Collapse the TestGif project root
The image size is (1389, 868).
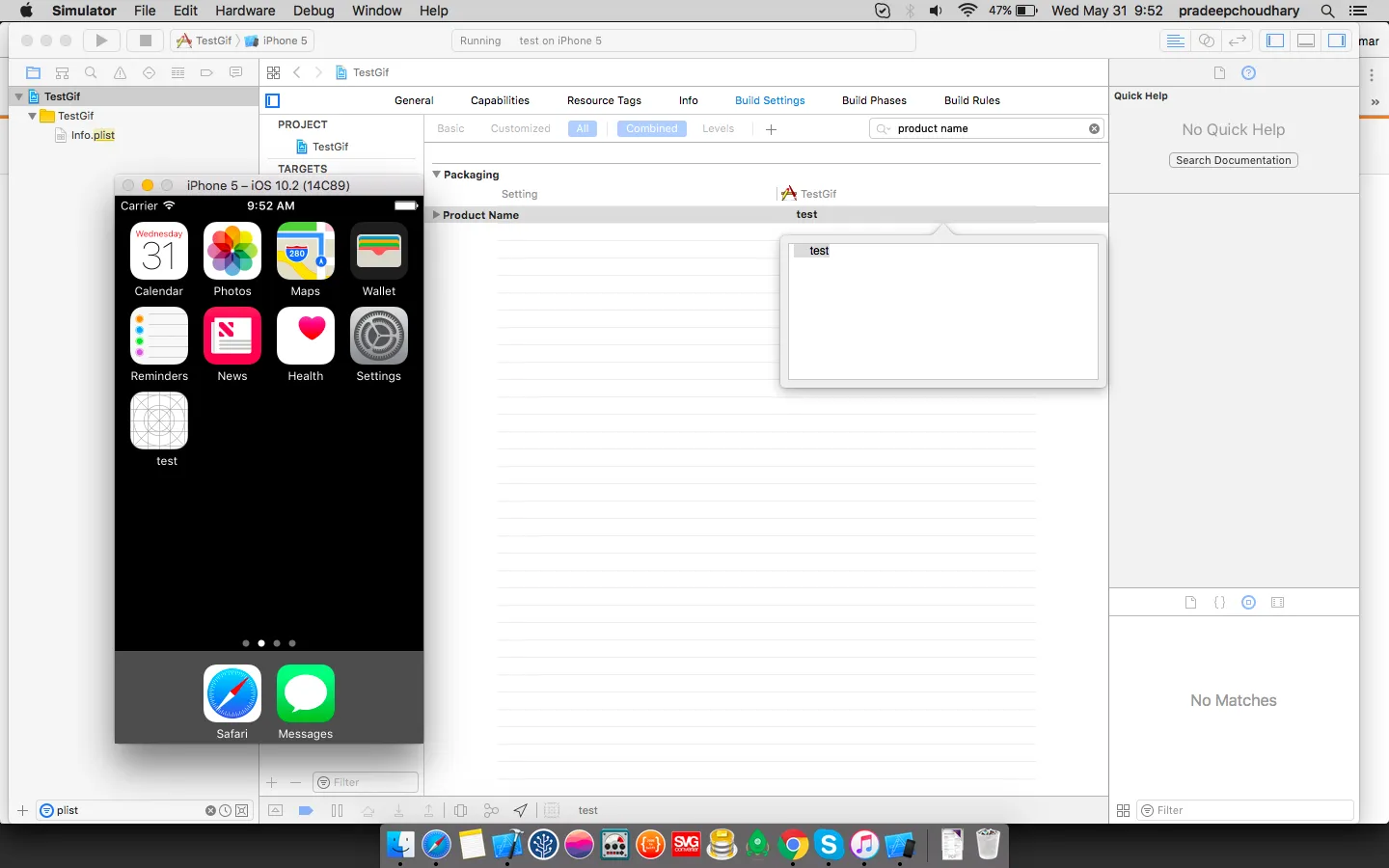pyautogui.click(x=18, y=96)
